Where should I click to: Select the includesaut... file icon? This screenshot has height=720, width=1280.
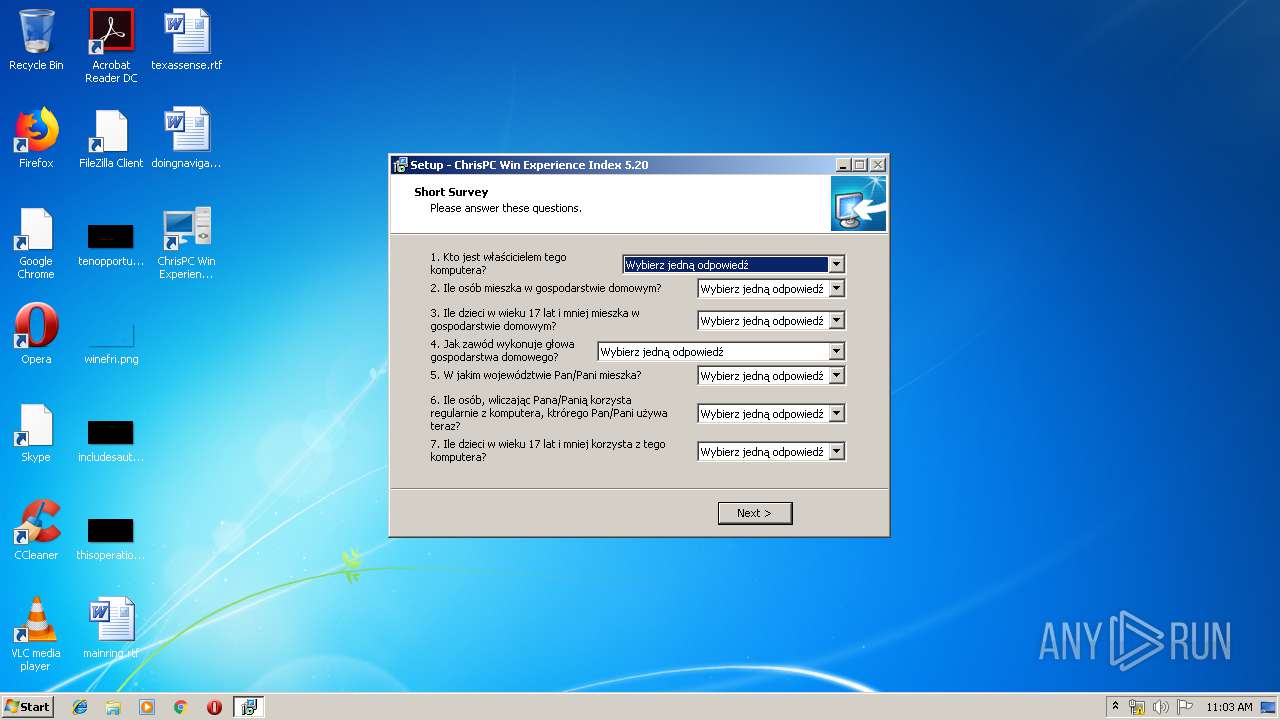pos(111,440)
